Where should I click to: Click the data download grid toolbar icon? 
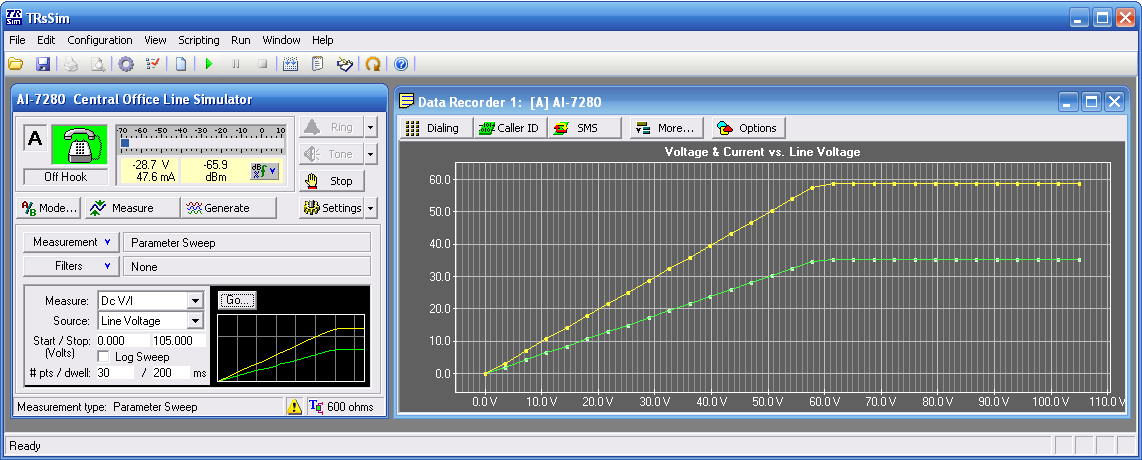291,64
